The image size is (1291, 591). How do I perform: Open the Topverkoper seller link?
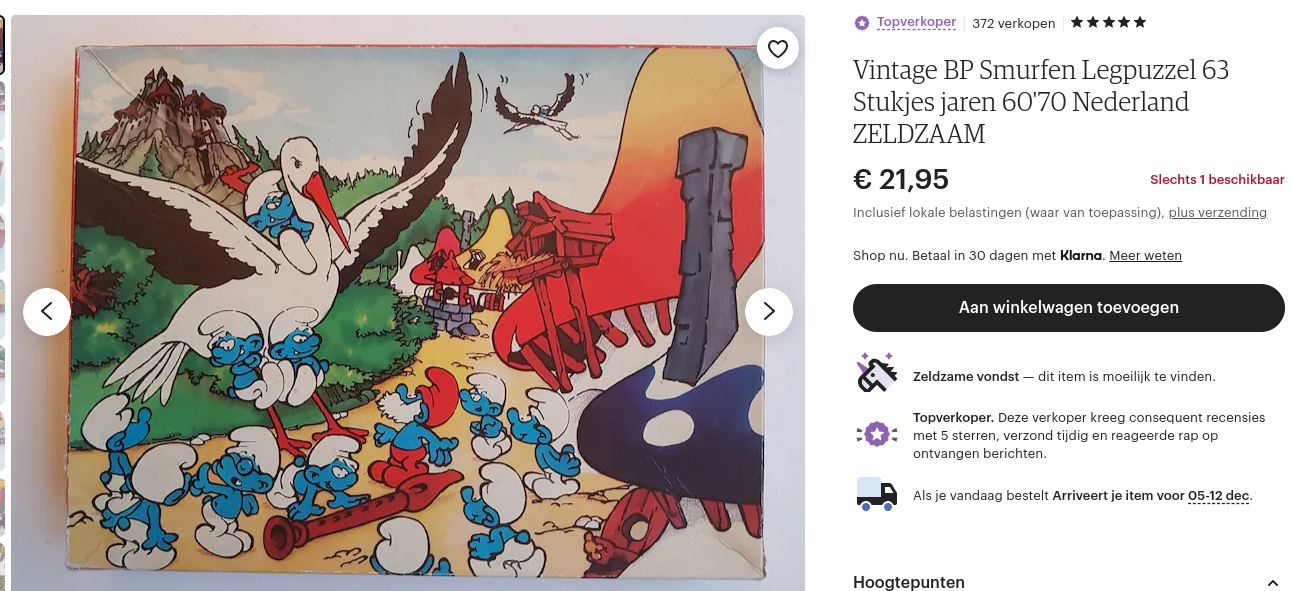point(916,22)
